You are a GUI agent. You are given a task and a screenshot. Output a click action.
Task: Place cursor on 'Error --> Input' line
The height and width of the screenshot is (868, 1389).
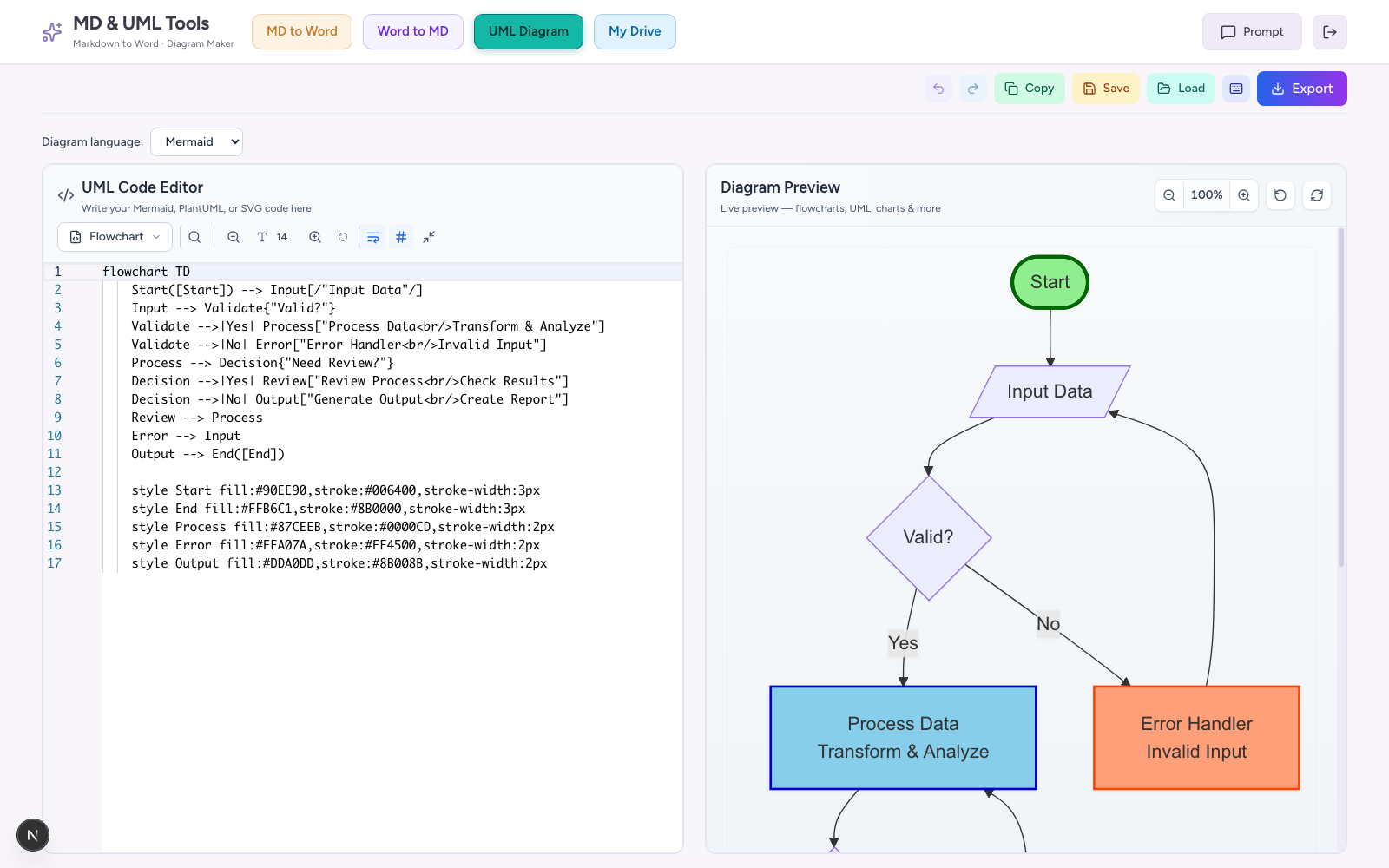coord(186,436)
